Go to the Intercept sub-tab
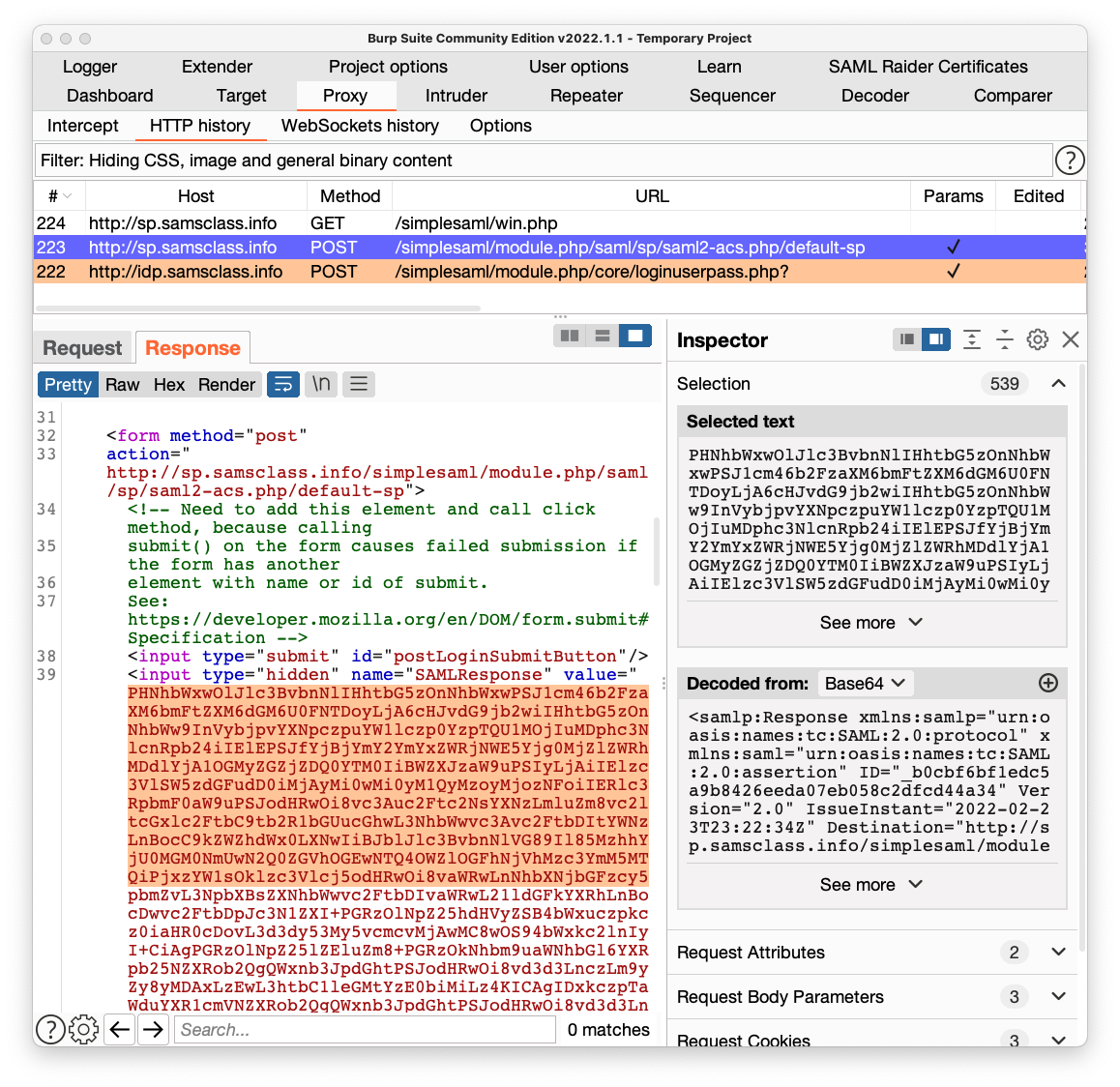This screenshot has height=1087, width=1120. click(83, 126)
